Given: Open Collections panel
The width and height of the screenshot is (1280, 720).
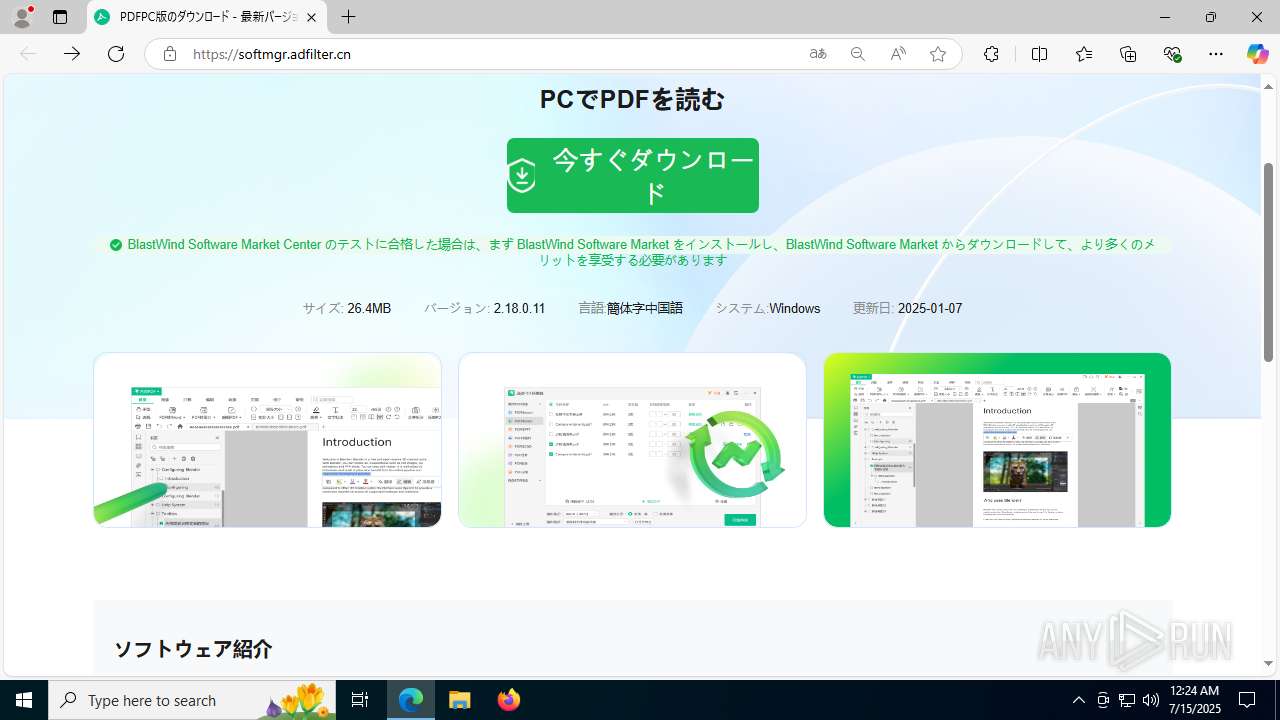Looking at the screenshot, I should point(1128,54).
